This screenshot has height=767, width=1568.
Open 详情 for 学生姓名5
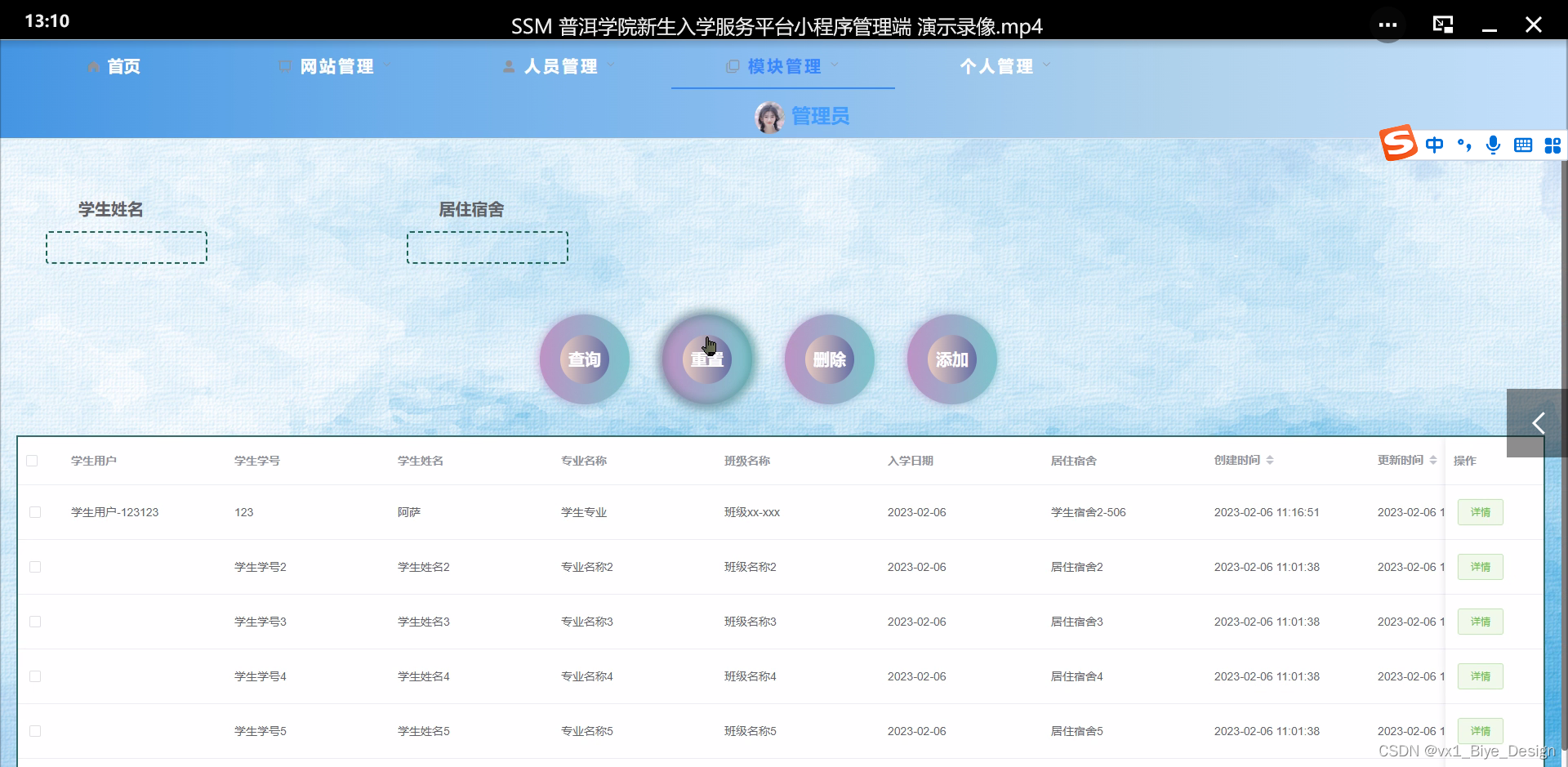pyautogui.click(x=1481, y=731)
